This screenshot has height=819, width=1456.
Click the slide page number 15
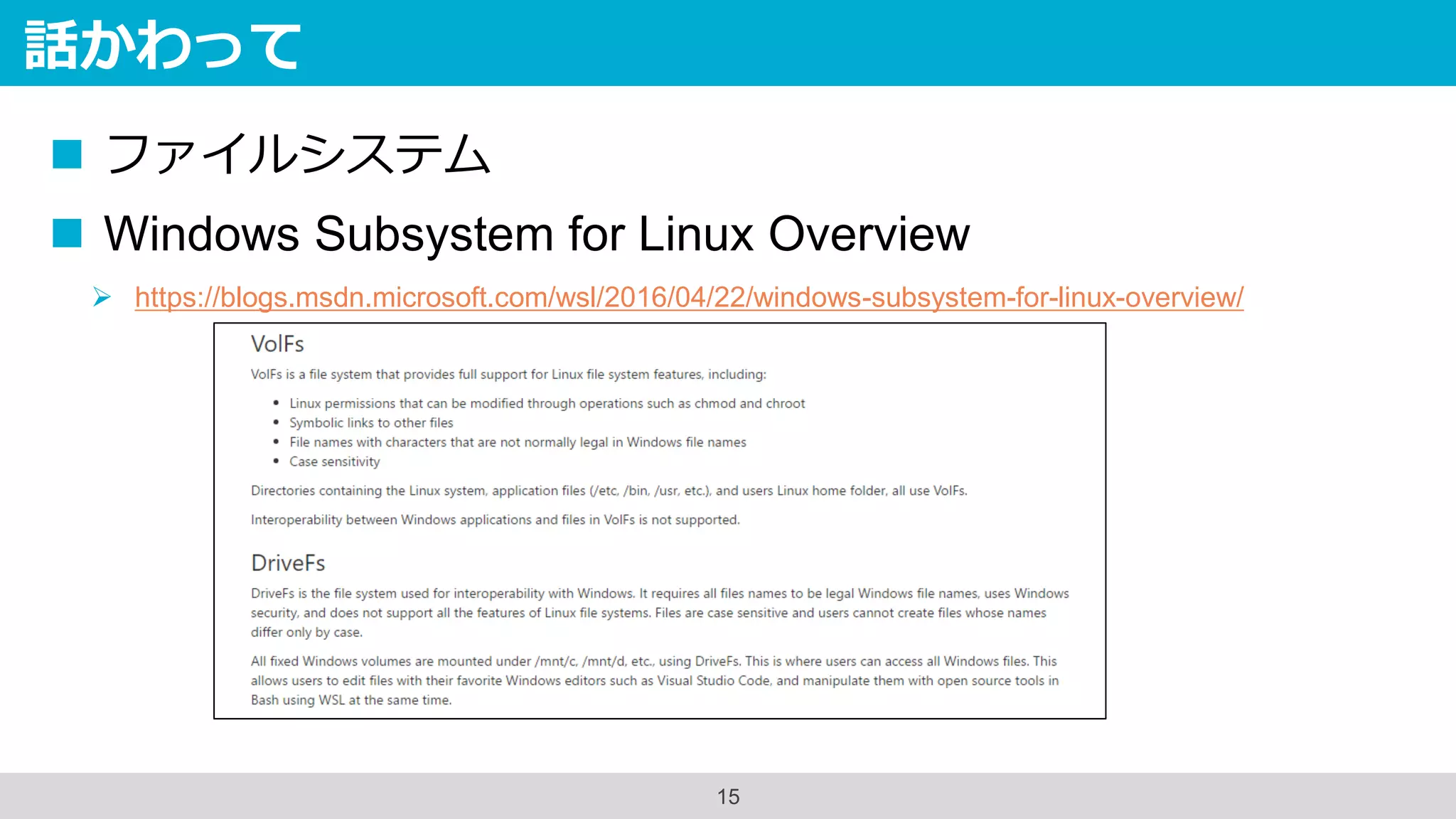click(x=728, y=796)
